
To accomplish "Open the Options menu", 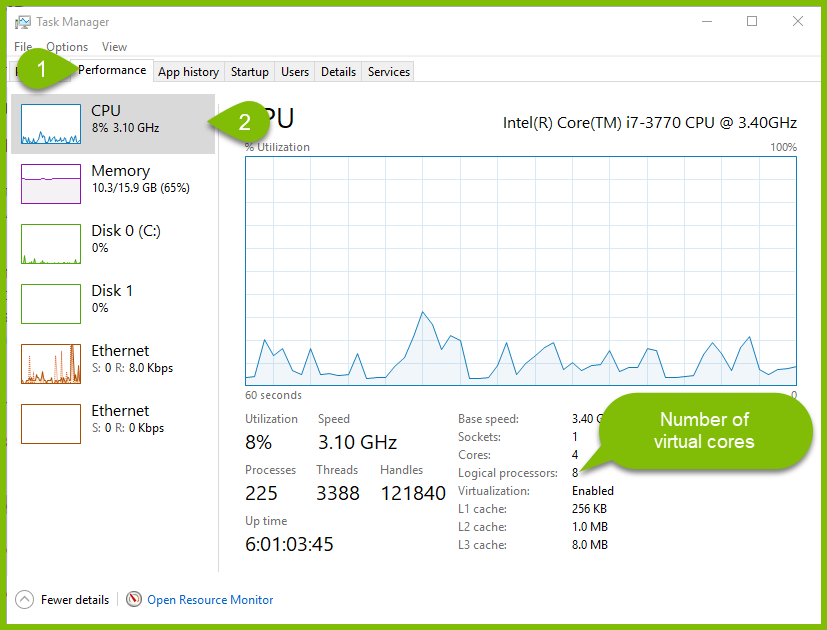I will pyautogui.click(x=67, y=46).
